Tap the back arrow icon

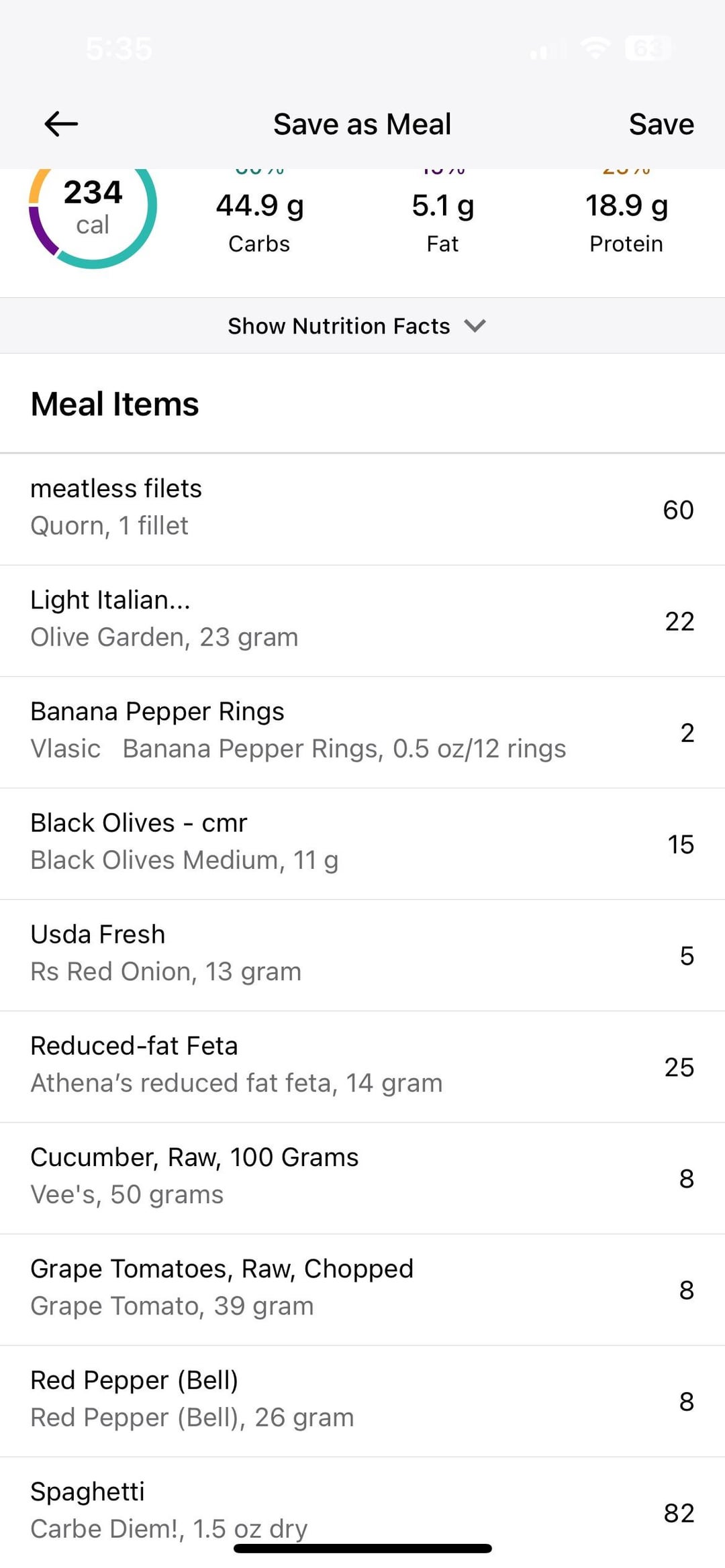click(61, 124)
